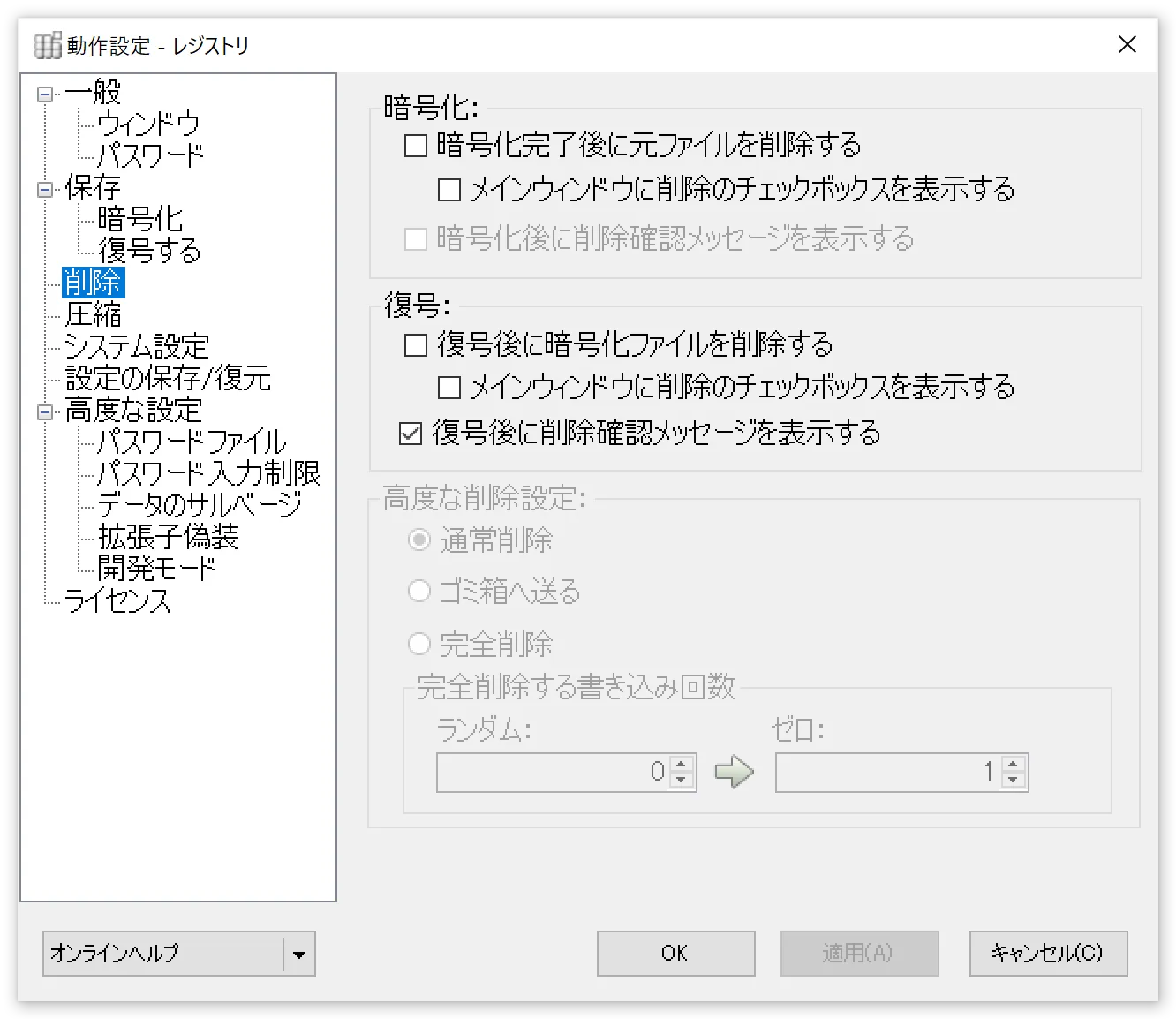The image size is (1176, 1019).
Task: Click the OK button
Action: [675, 954]
